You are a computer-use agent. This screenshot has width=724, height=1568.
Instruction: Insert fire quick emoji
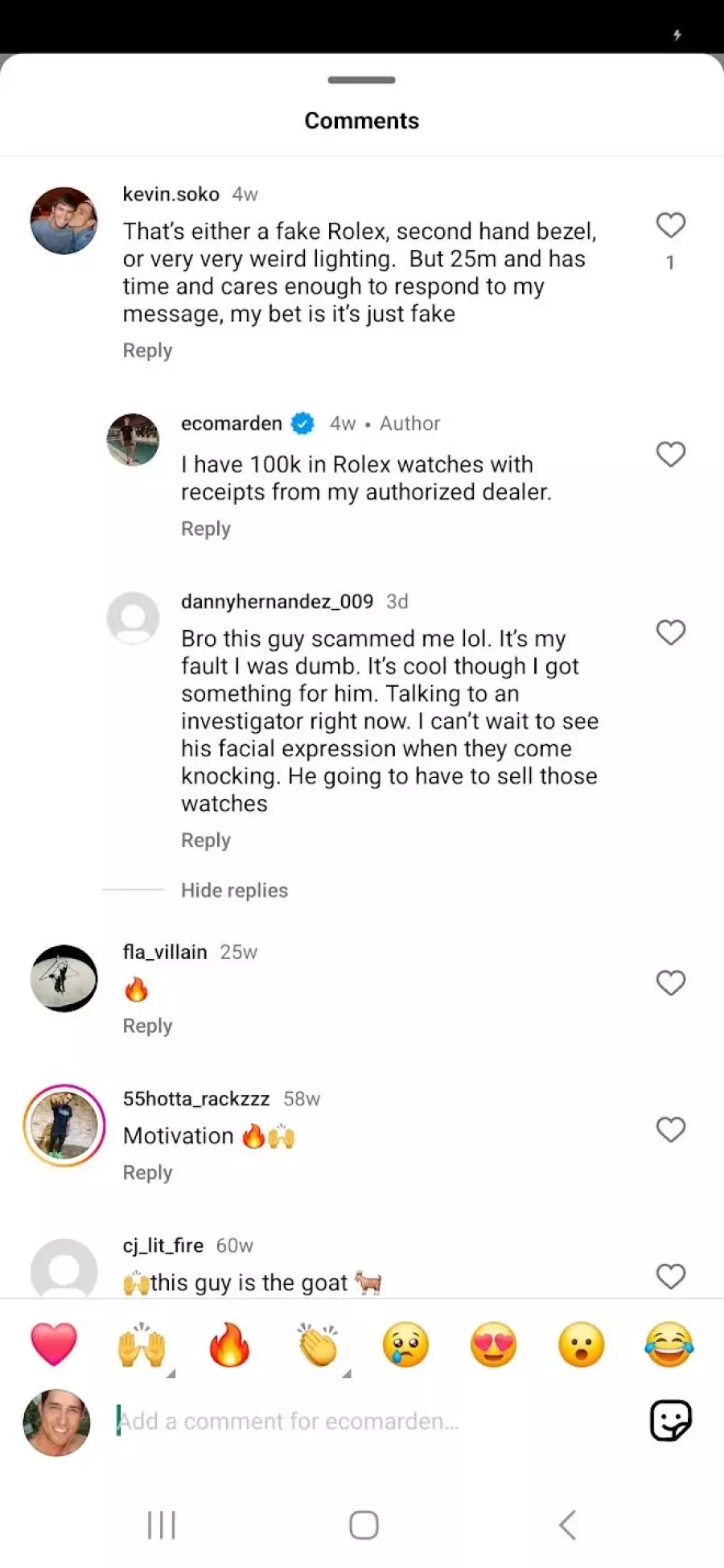(x=229, y=1344)
